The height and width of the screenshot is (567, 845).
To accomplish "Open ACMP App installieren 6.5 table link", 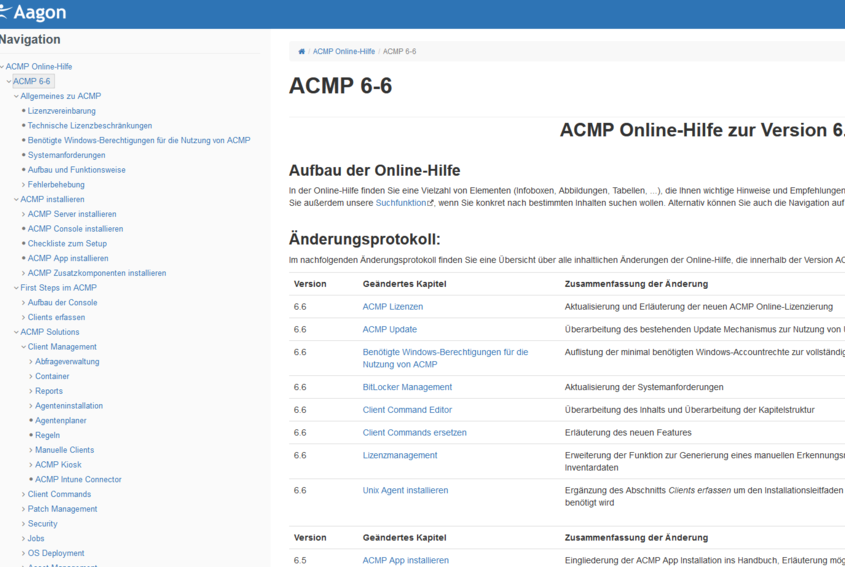I will 406,561.
